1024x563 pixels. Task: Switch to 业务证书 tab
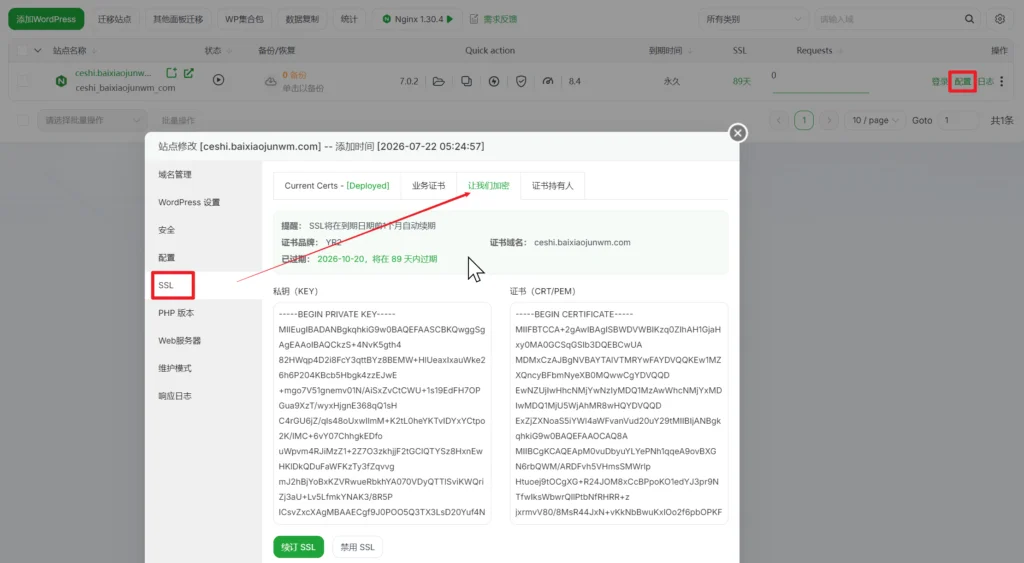click(x=428, y=185)
